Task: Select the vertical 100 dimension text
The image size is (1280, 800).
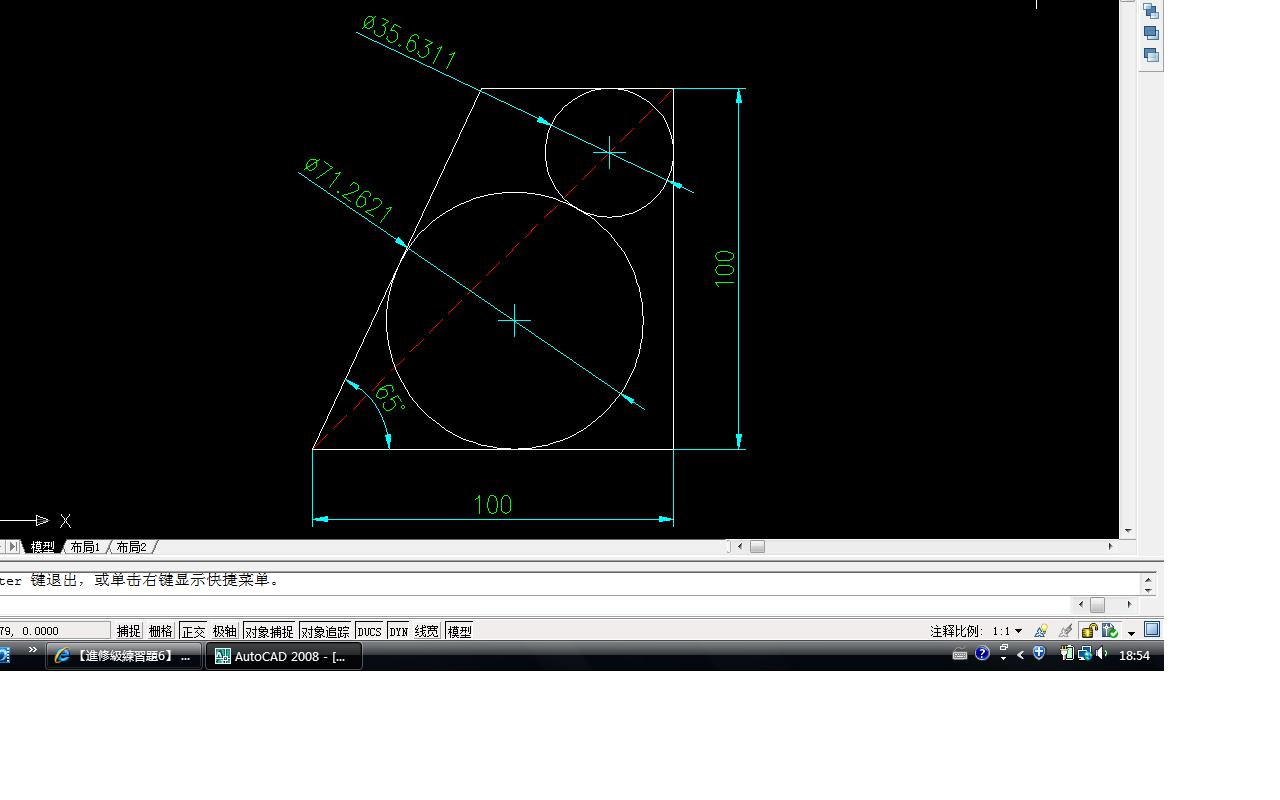Action: click(725, 268)
